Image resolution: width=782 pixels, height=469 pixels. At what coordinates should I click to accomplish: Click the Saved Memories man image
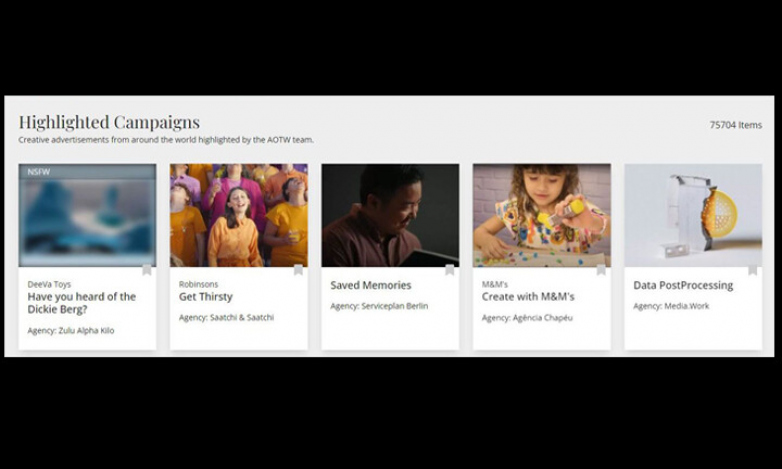pyautogui.click(x=390, y=215)
